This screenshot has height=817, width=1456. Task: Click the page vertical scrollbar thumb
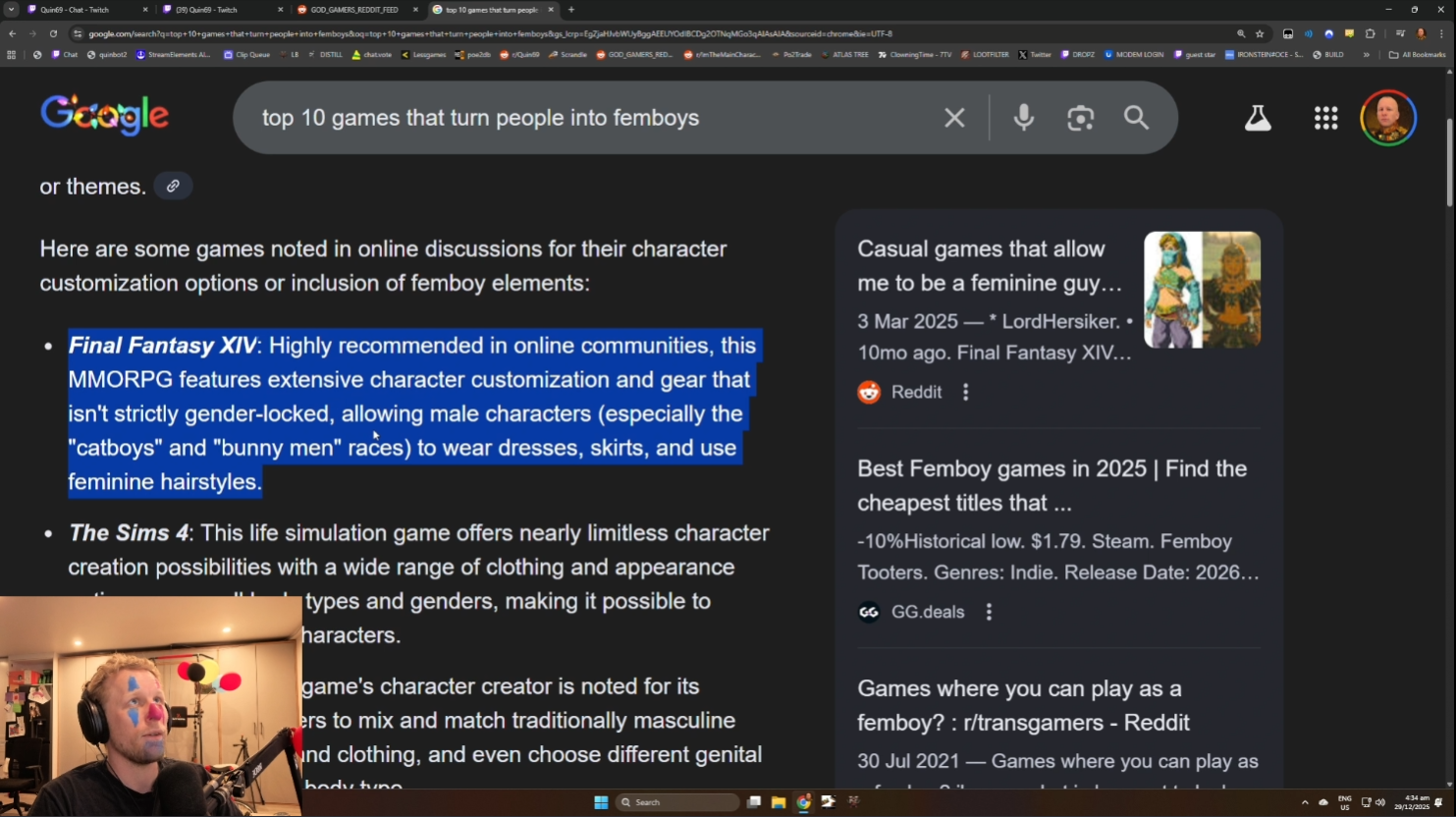pos(1449,162)
